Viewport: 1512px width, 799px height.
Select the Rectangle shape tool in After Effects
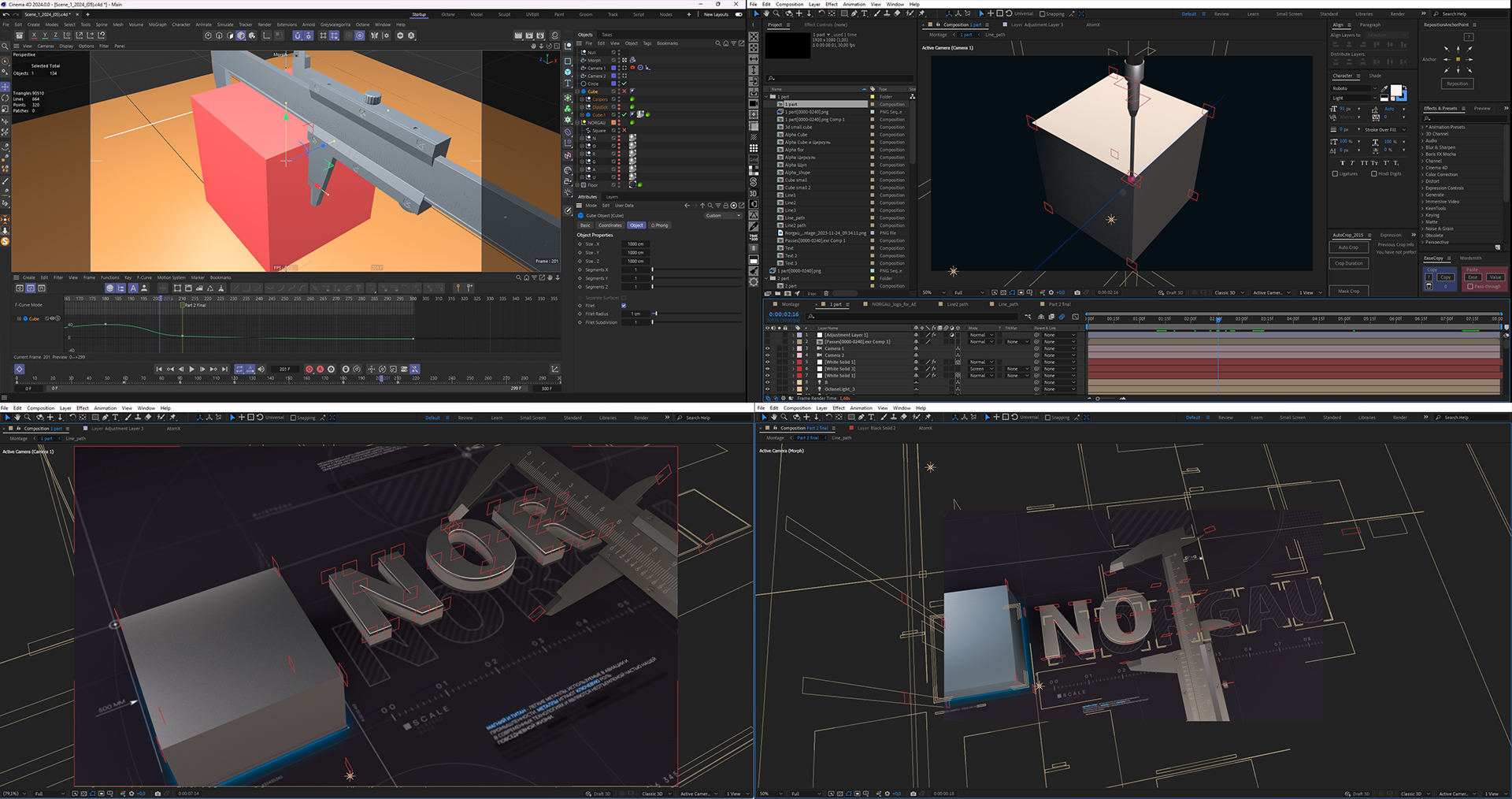pyautogui.click(x=845, y=13)
